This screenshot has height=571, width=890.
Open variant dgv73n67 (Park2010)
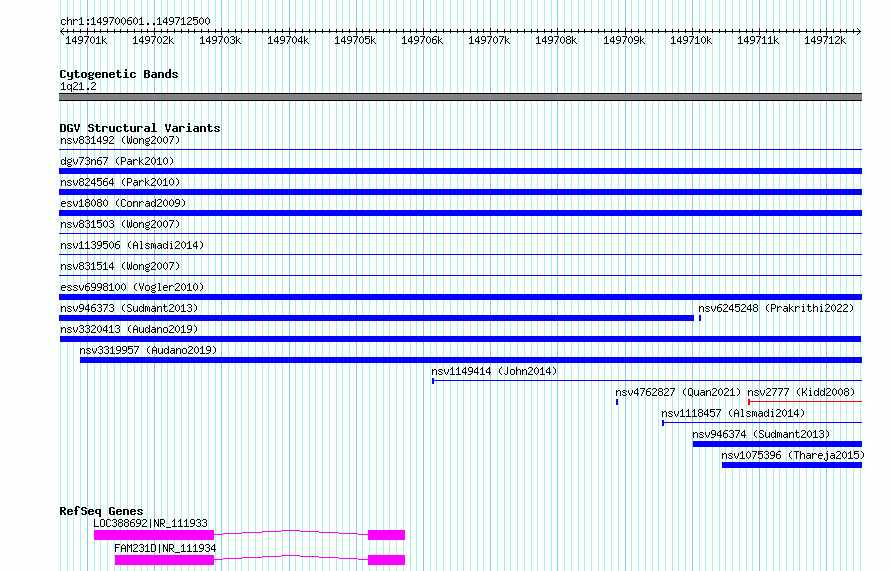coord(117,161)
